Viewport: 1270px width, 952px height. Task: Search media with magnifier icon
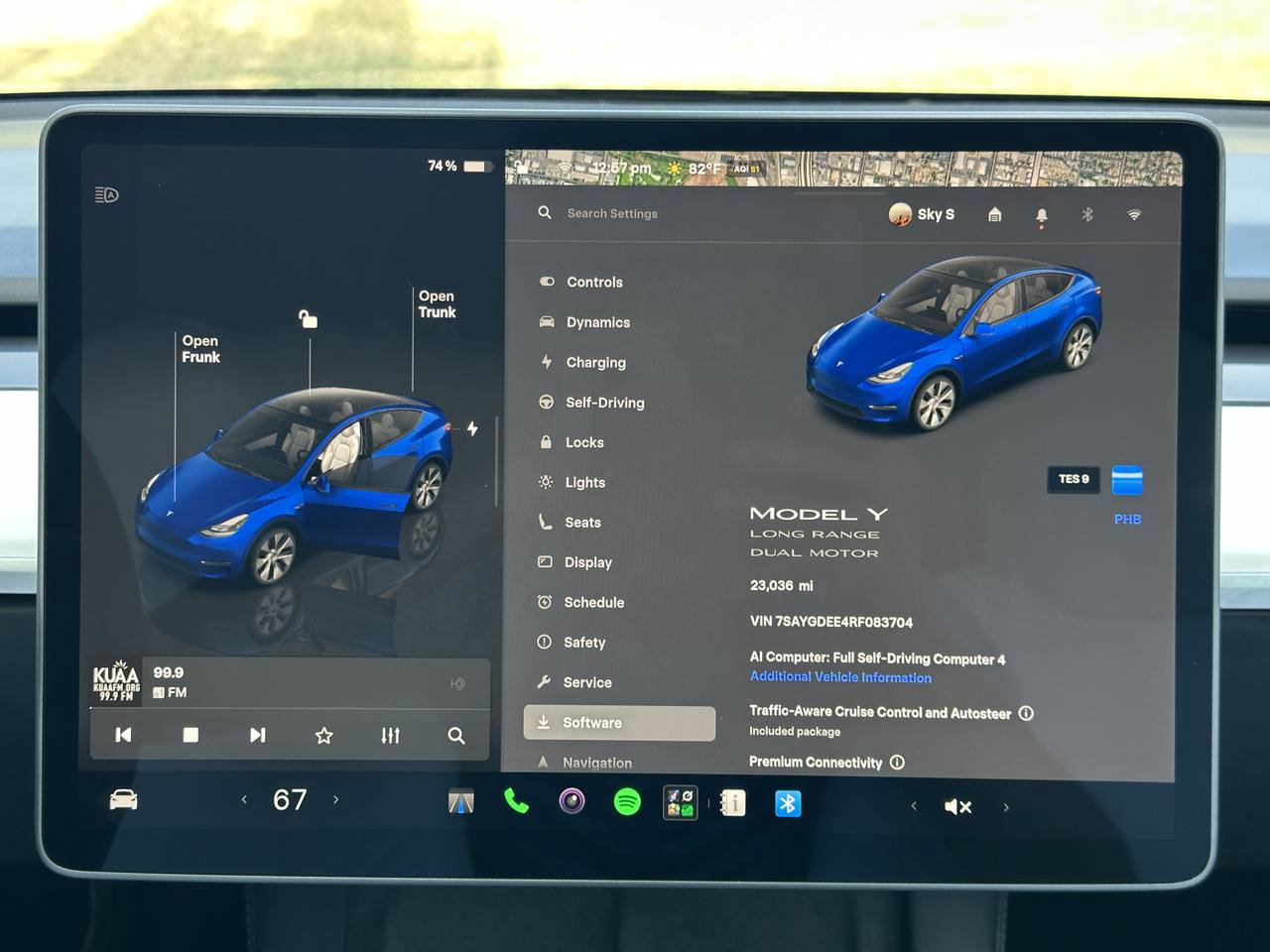click(456, 736)
